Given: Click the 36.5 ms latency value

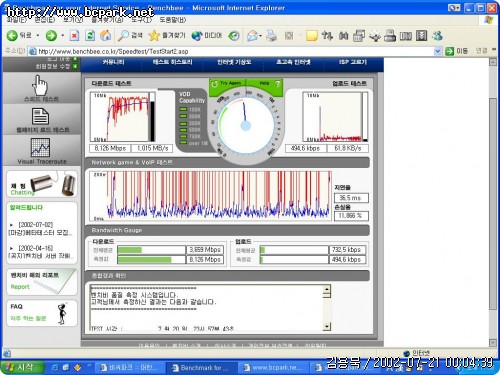Looking at the screenshot, I should pos(351,198).
